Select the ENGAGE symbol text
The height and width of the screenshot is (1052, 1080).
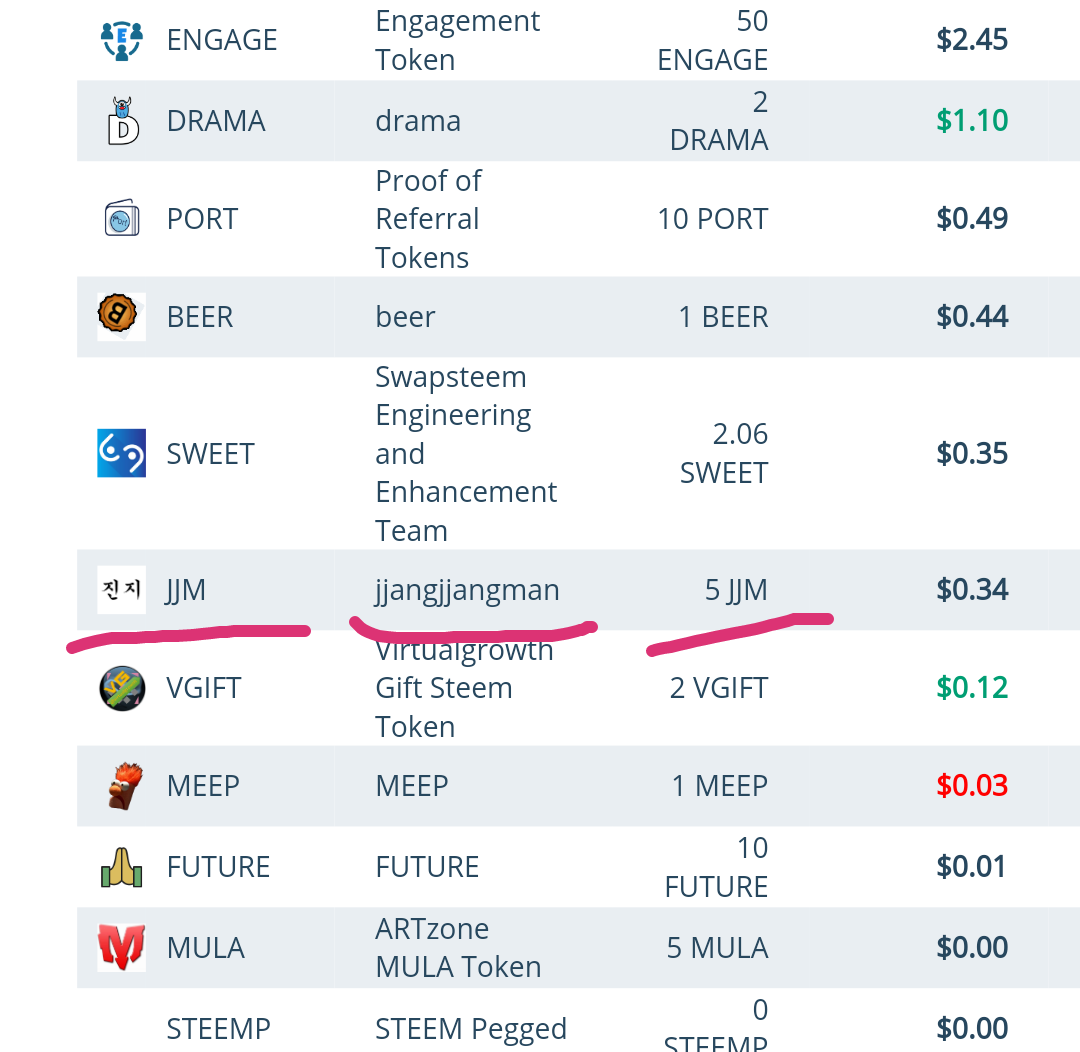[x=222, y=41]
